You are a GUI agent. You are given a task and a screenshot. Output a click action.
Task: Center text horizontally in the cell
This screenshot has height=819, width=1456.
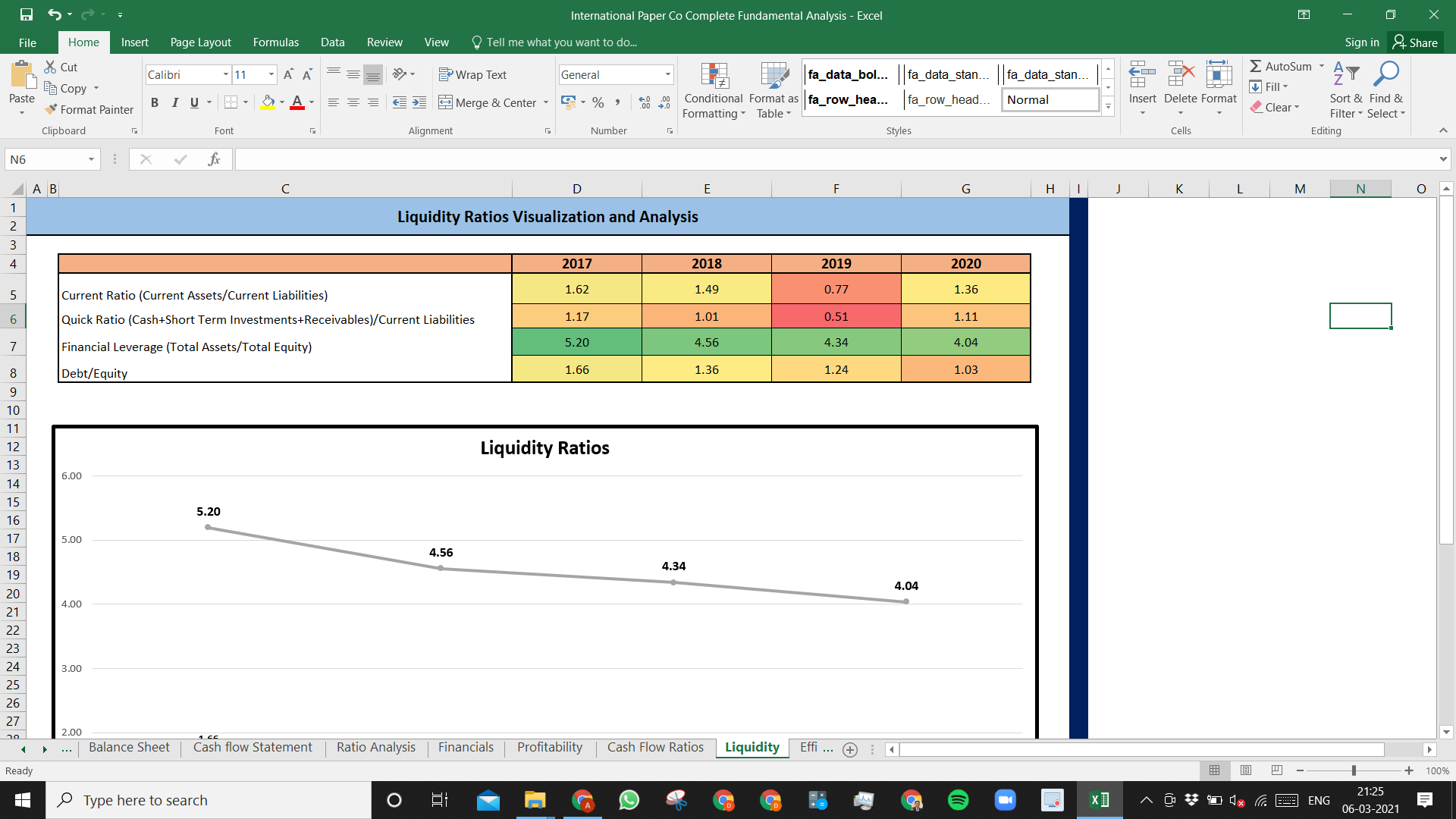[x=353, y=102]
